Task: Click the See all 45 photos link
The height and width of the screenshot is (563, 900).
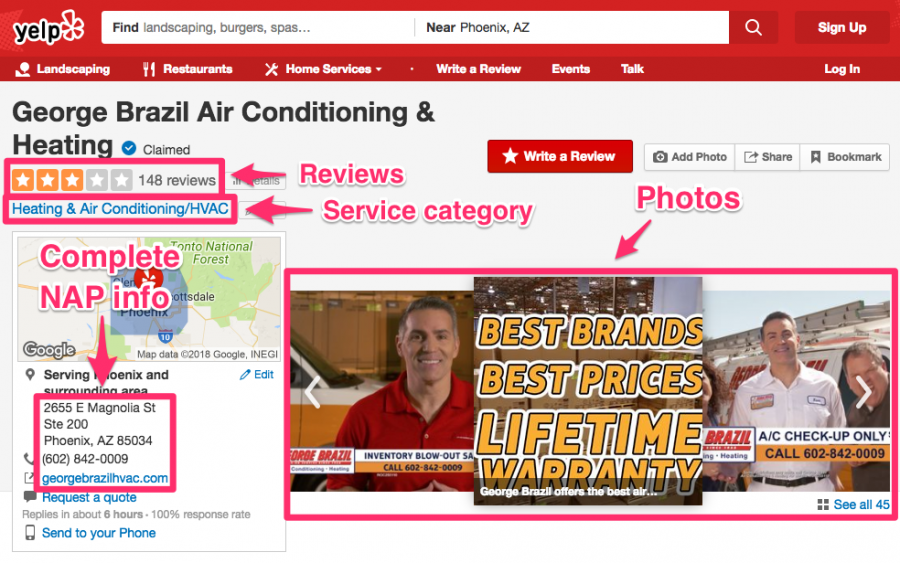Action: pyautogui.click(x=854, y=504)
